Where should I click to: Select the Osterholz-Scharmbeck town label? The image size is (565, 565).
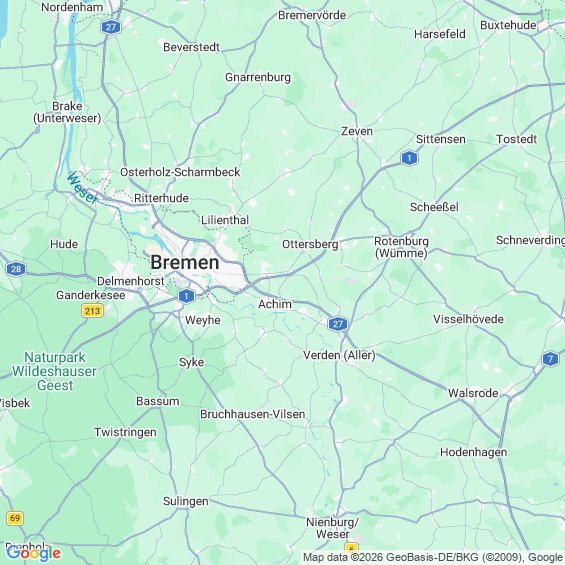180,172
